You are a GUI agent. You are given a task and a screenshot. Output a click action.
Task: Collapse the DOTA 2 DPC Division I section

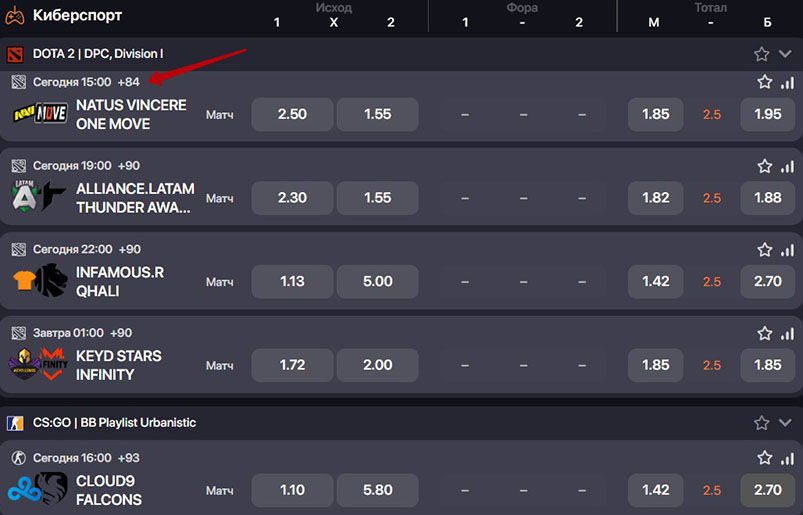[x=786, y=54]
